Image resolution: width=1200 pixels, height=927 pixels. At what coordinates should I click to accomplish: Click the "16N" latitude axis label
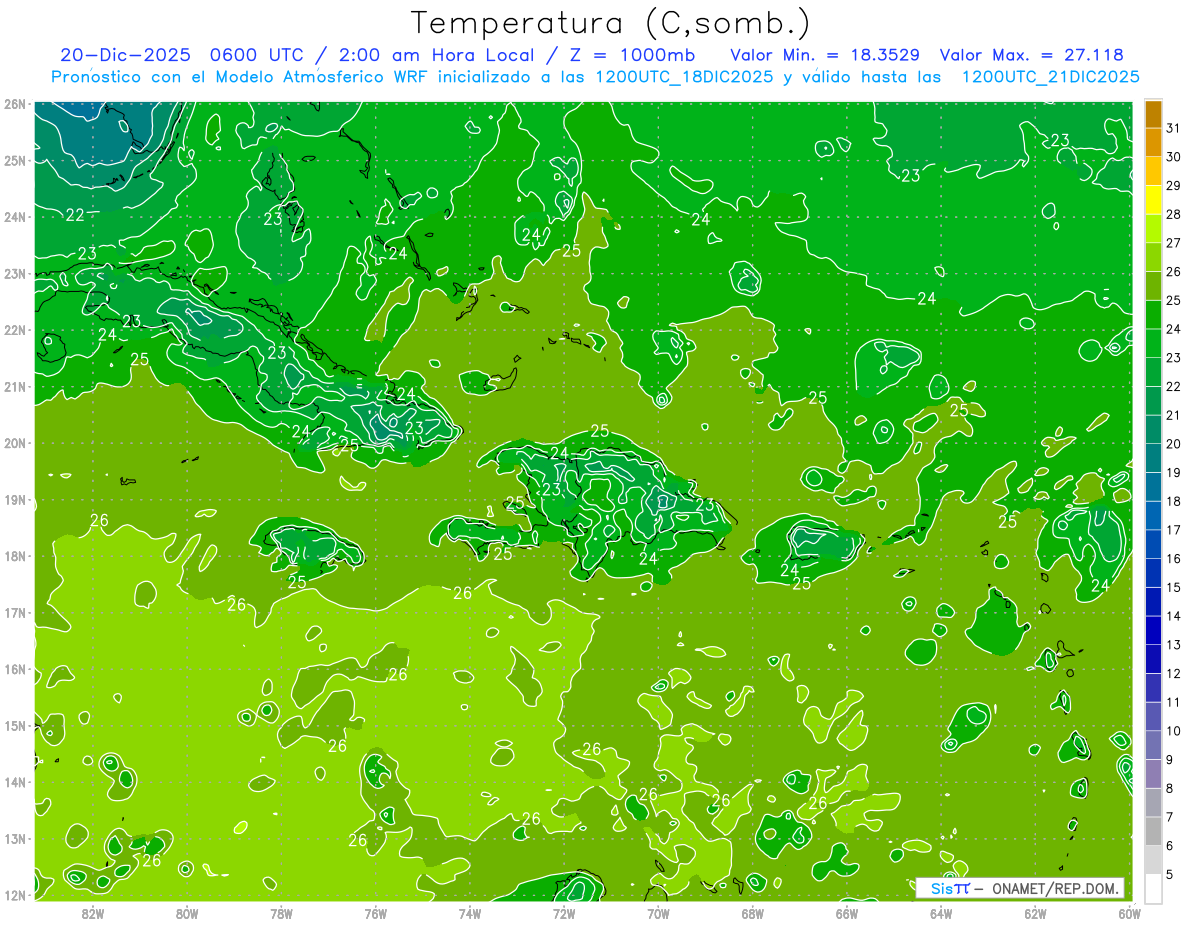pyautogui.click(x=14, y=669)
